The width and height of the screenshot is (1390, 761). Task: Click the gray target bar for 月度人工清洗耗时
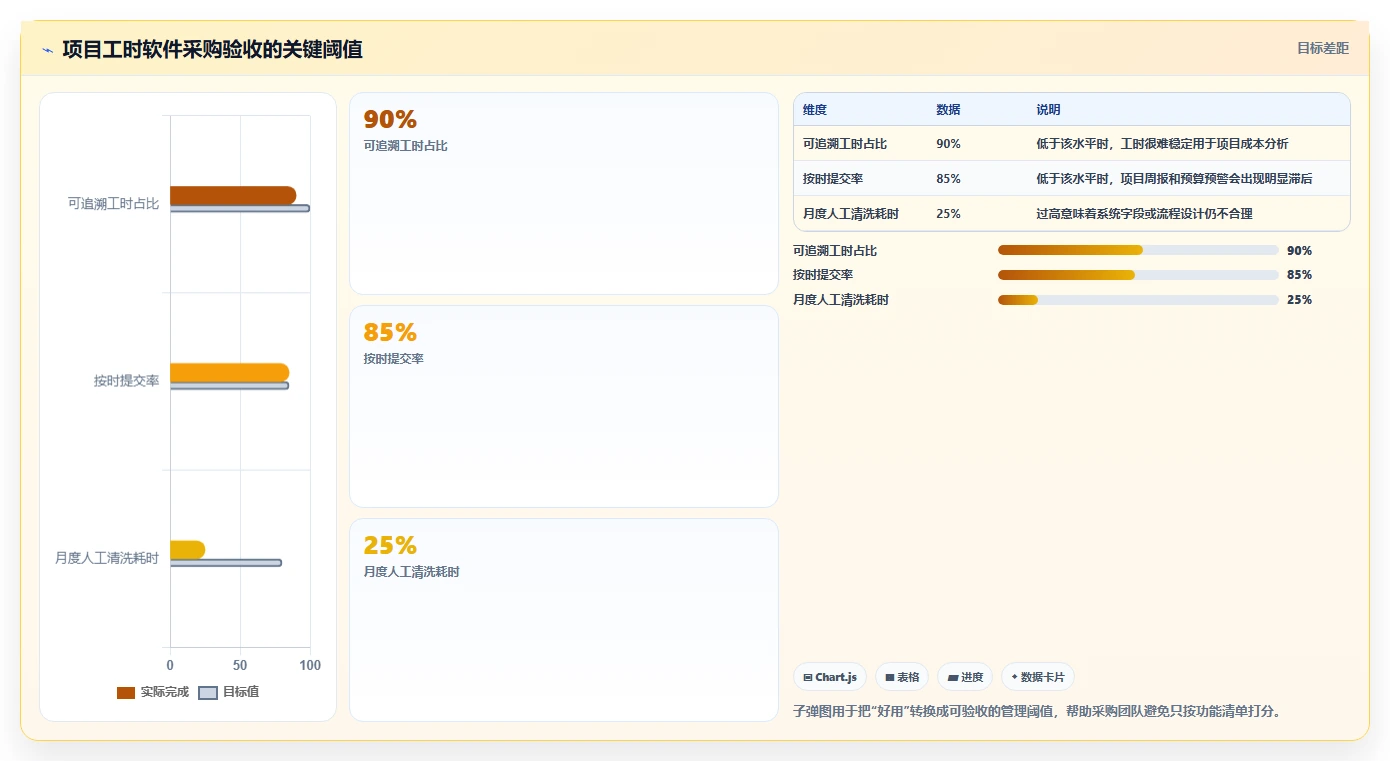[226, 563]
